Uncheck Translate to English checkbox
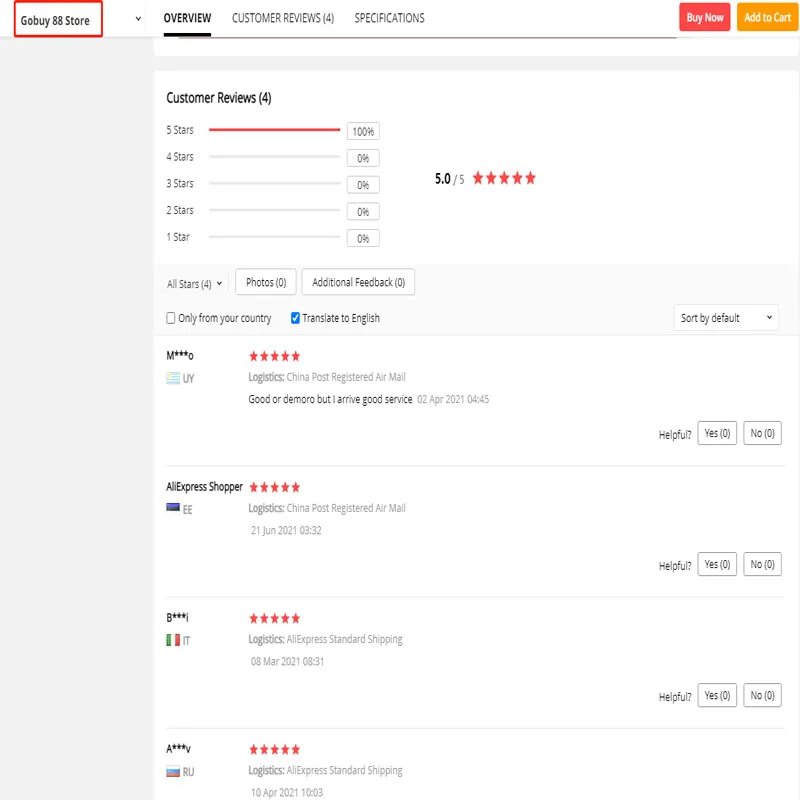This screenshot has height=800, width=800. pyautogui.click(x=295, y=318)
